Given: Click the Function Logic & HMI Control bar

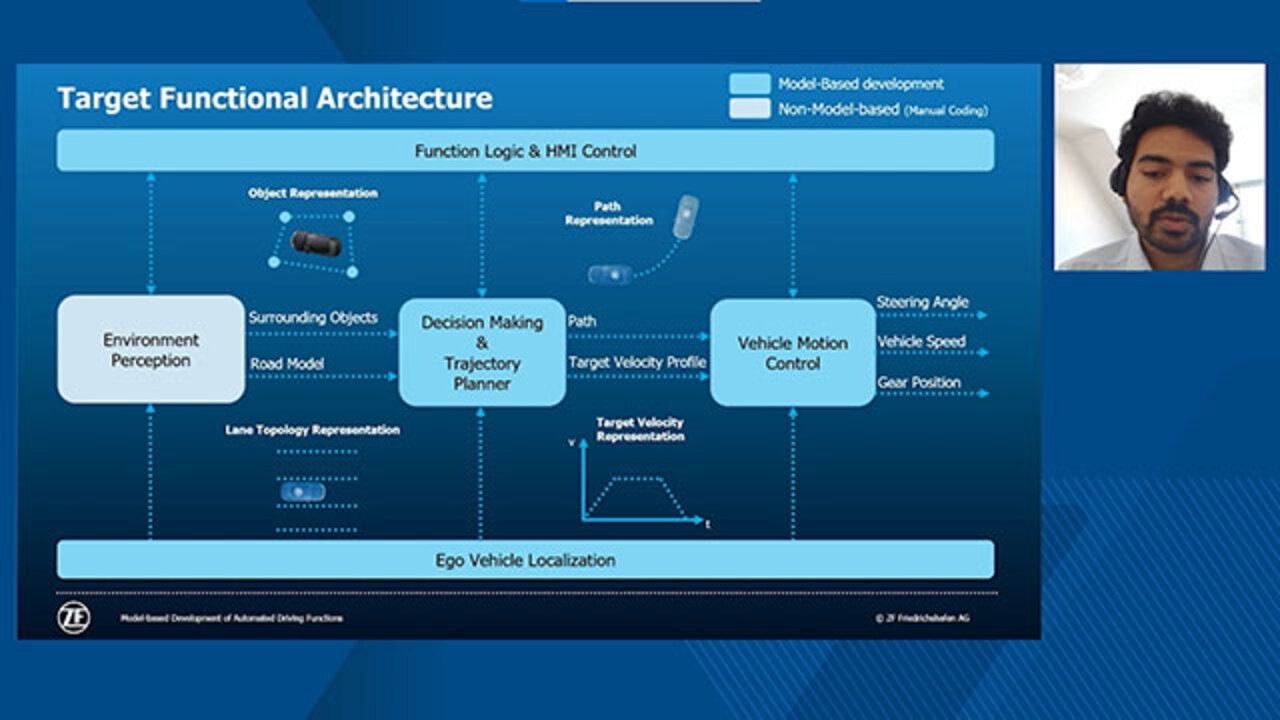Looking at the screenshot, I should tap(526, 151).
